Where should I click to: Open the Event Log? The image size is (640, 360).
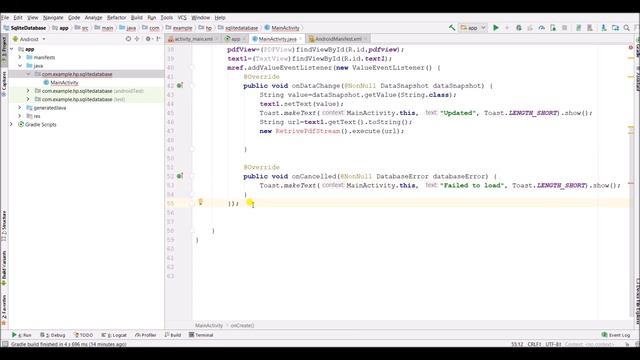point(616,335)
